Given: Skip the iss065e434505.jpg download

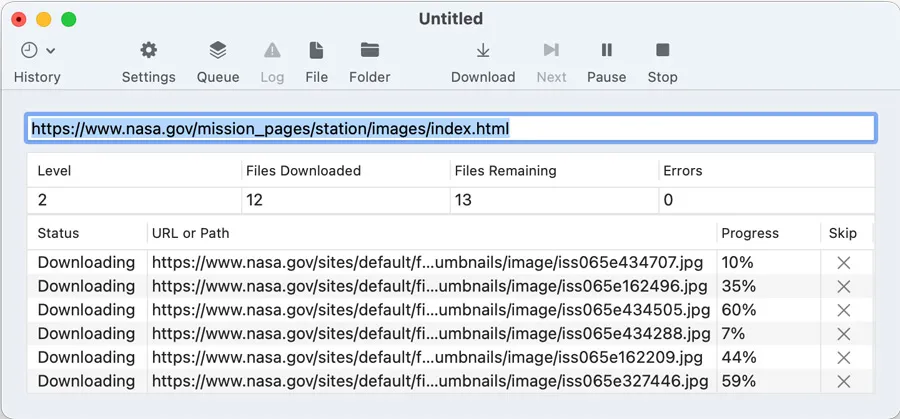Looking at the screenshot, I should point(843,310).
